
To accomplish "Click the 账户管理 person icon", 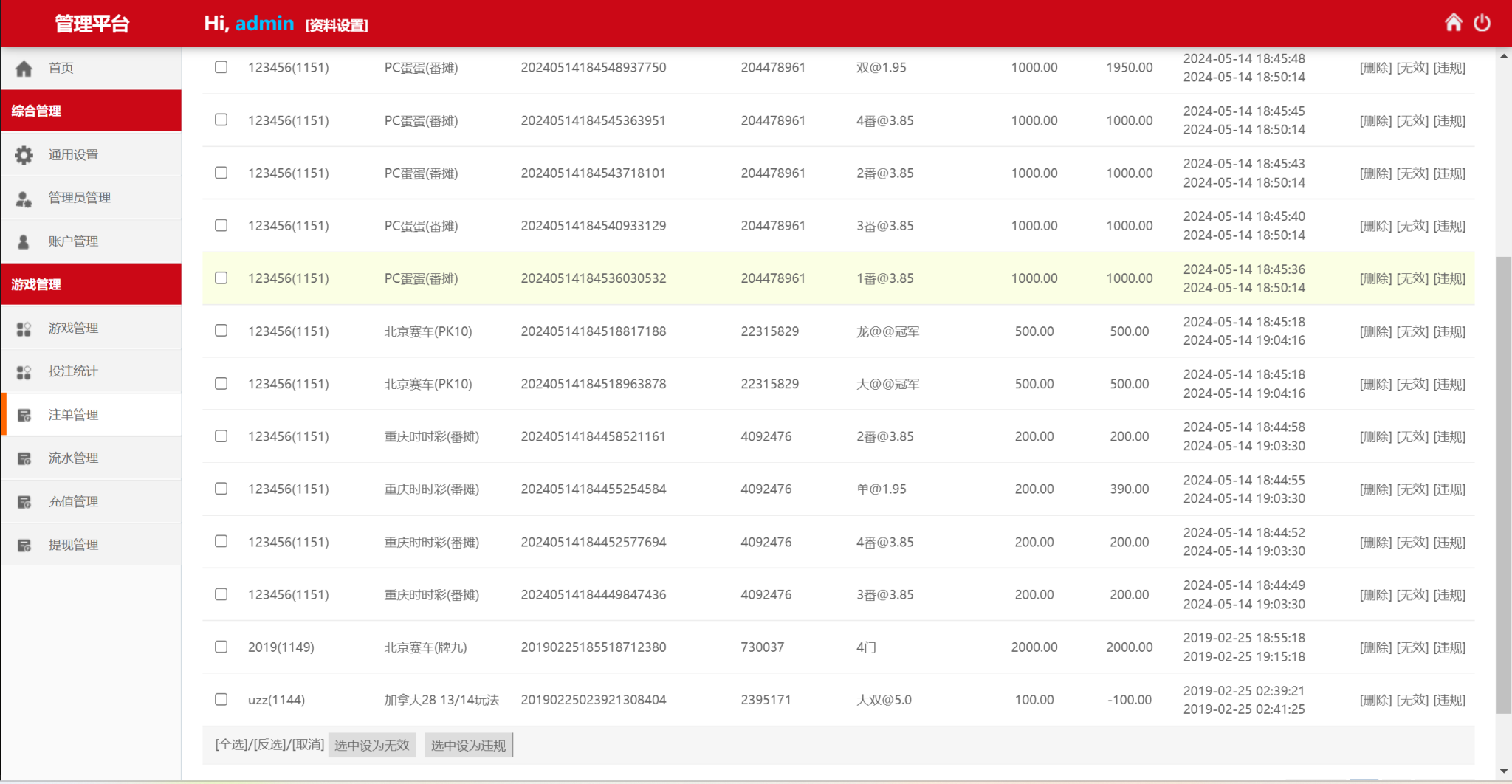I will (24, 241).
